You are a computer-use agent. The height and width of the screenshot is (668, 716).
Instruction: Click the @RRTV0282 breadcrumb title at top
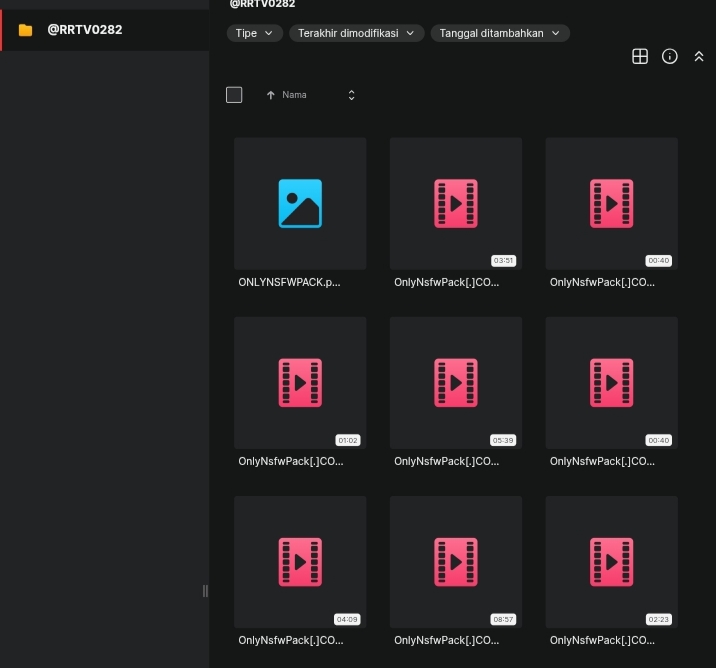coord(262,4)
